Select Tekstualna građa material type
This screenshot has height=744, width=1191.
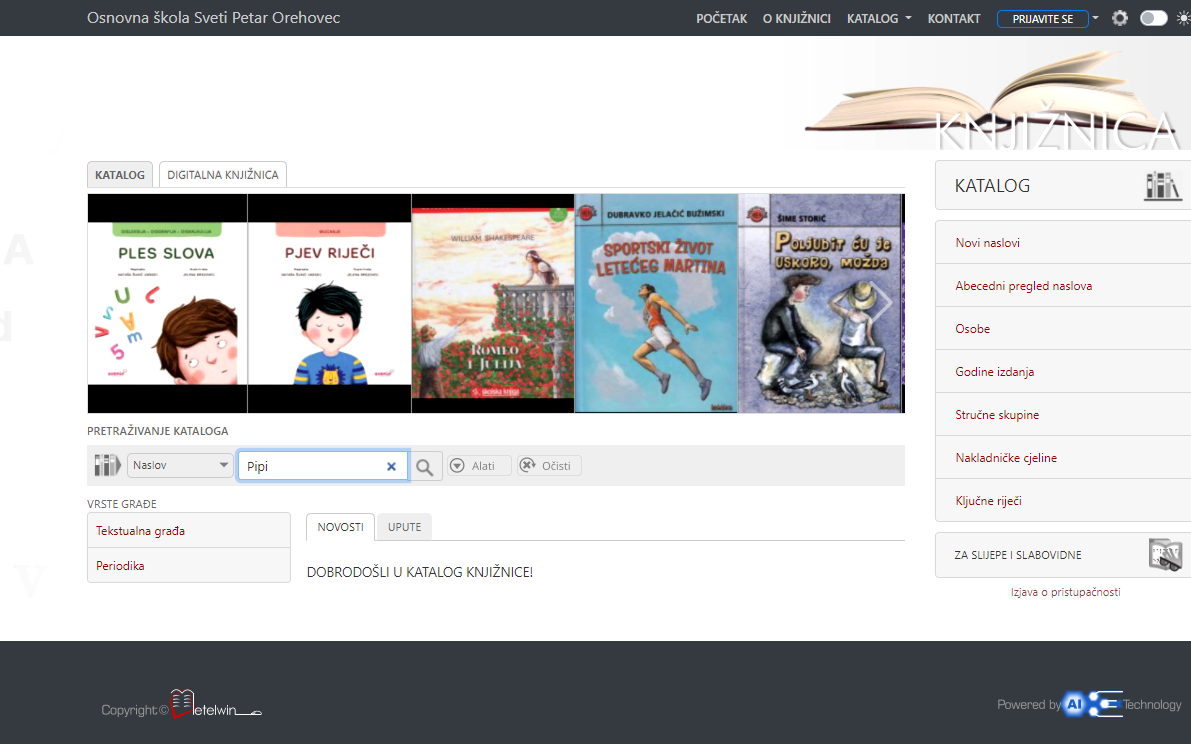(x=189, y=531)
